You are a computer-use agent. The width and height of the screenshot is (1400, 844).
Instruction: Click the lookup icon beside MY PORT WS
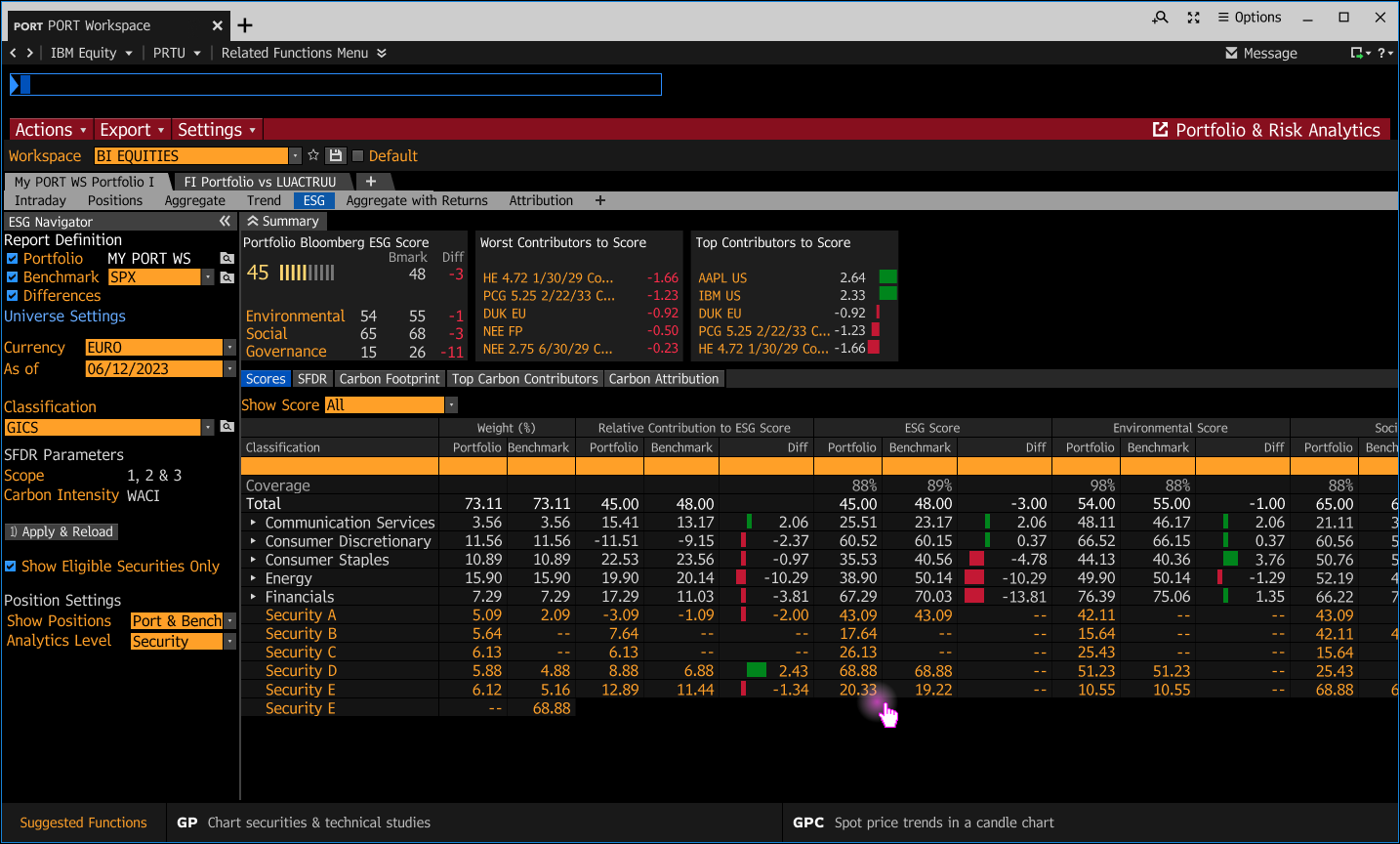(x=227, y=258)
